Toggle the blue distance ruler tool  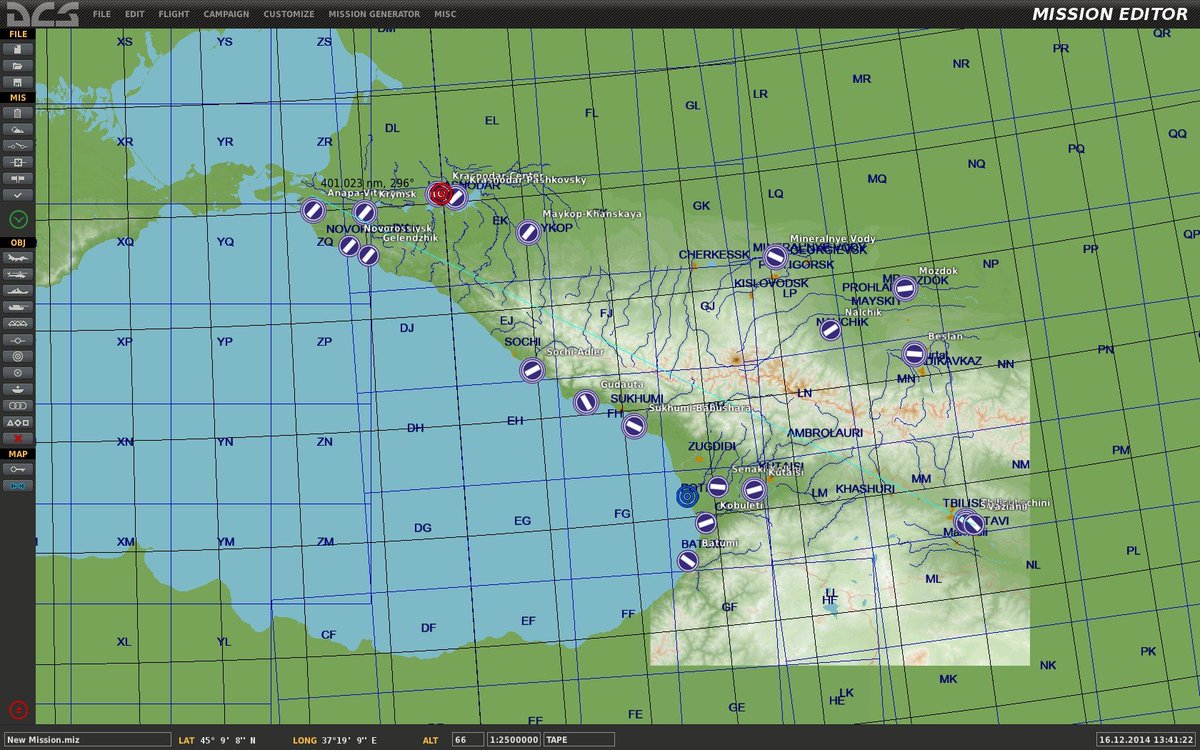[x=18, y=485]
